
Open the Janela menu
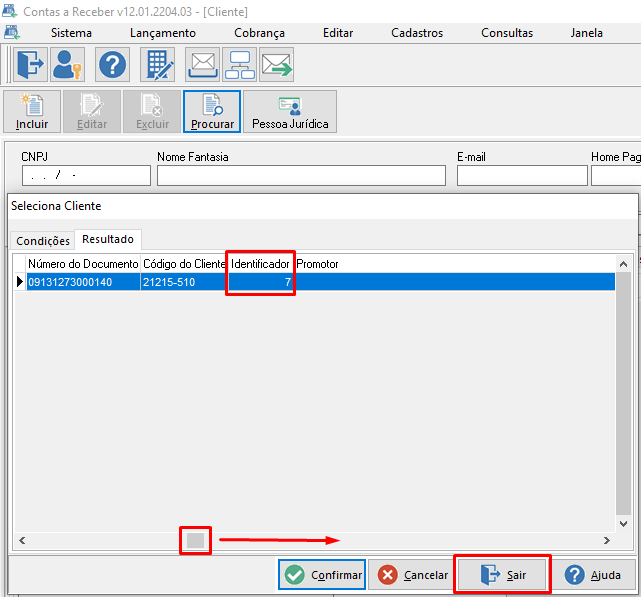(x=587, y=33)
